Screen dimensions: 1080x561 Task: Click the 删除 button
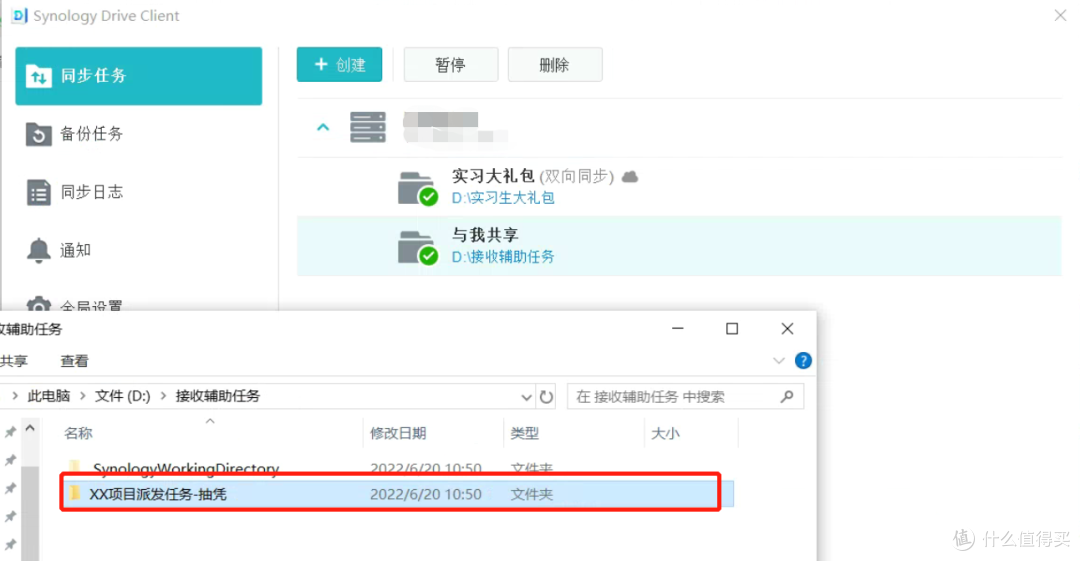pyautogui.click(x=555, y=65)
